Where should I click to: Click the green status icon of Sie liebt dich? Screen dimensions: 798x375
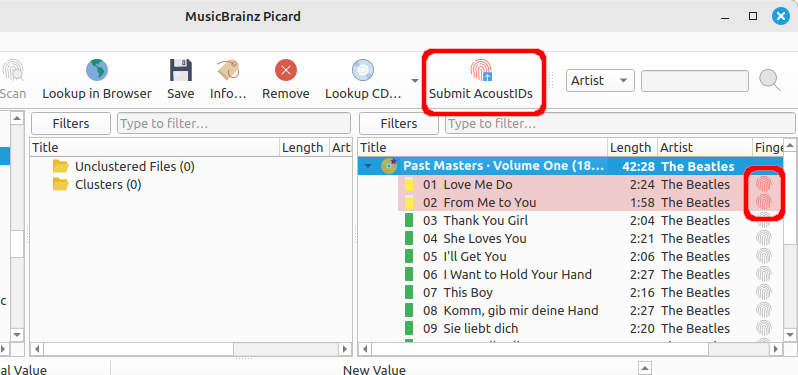(x=409, y=328)
